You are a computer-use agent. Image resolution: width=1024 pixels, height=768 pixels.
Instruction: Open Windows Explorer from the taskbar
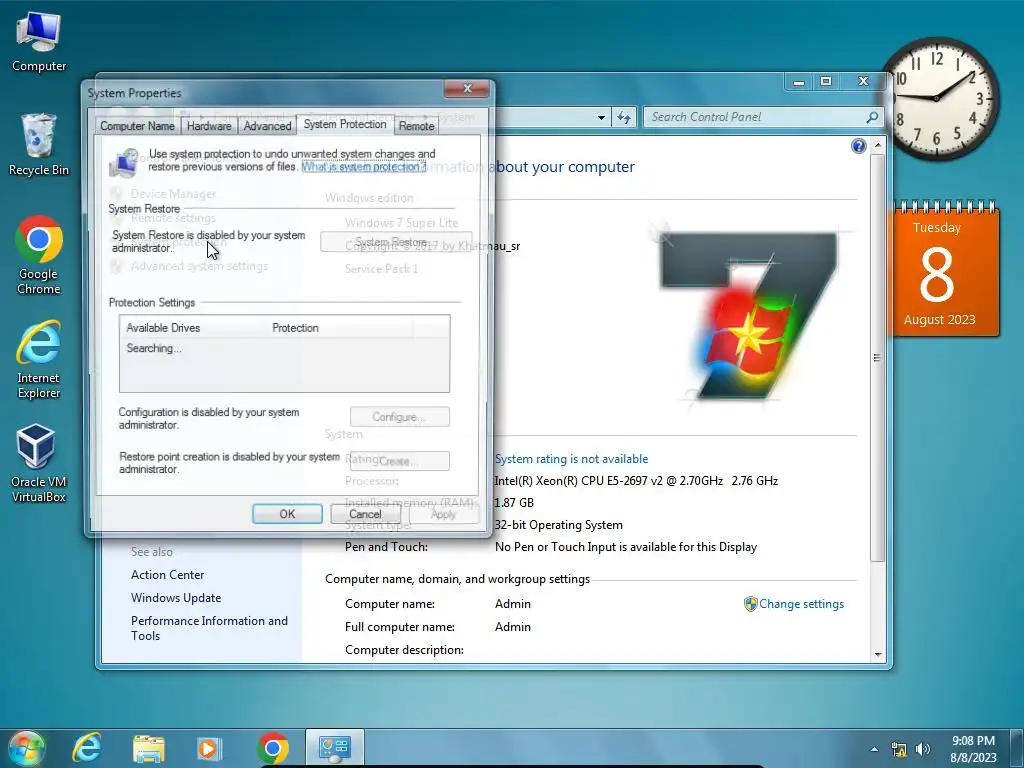click(149, 748)
